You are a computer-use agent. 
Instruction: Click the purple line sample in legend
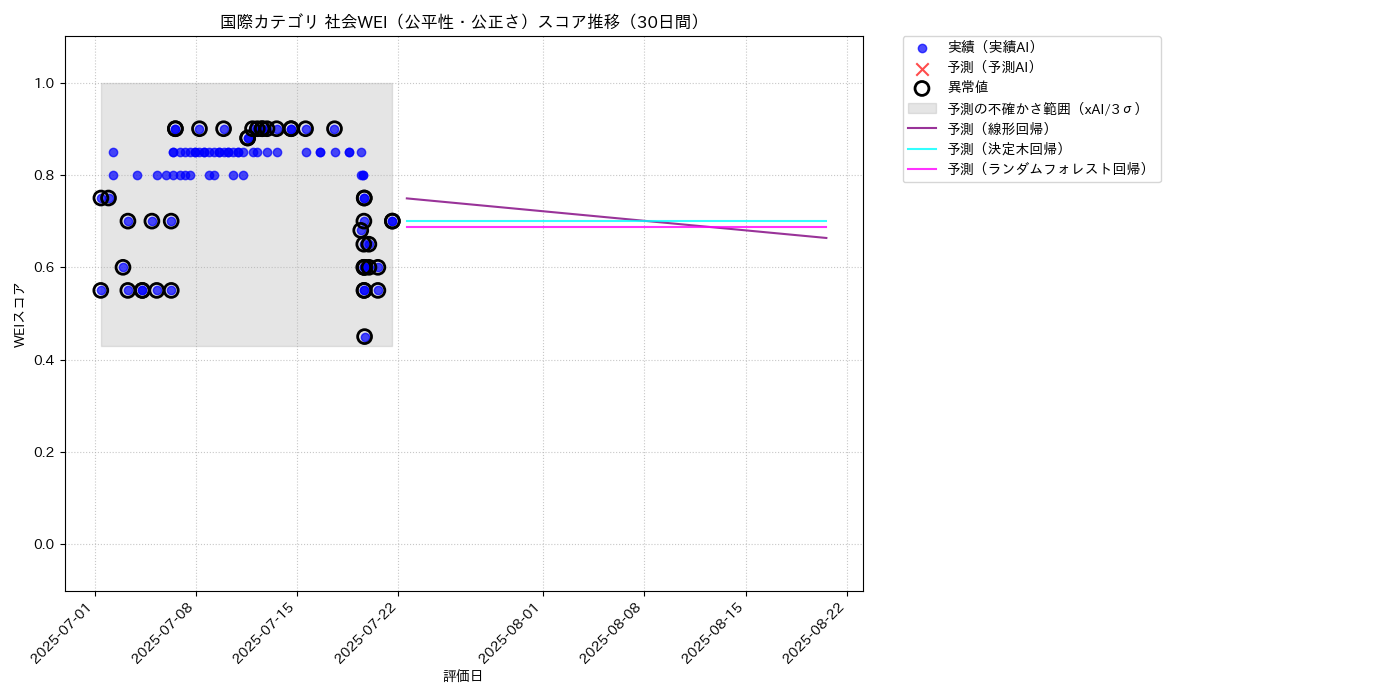[x=922, y=128]
